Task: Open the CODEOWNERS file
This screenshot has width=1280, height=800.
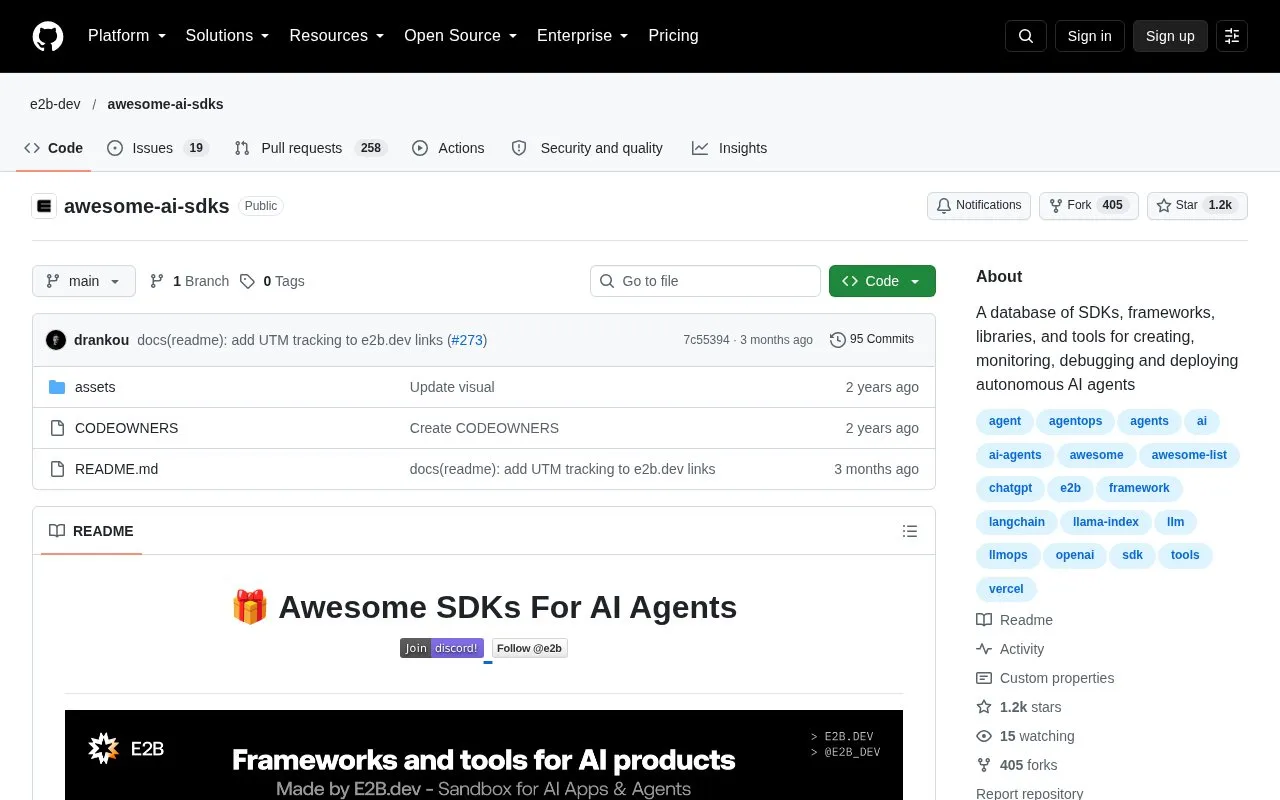Action: pyautogui.click(x=127, y=428)
